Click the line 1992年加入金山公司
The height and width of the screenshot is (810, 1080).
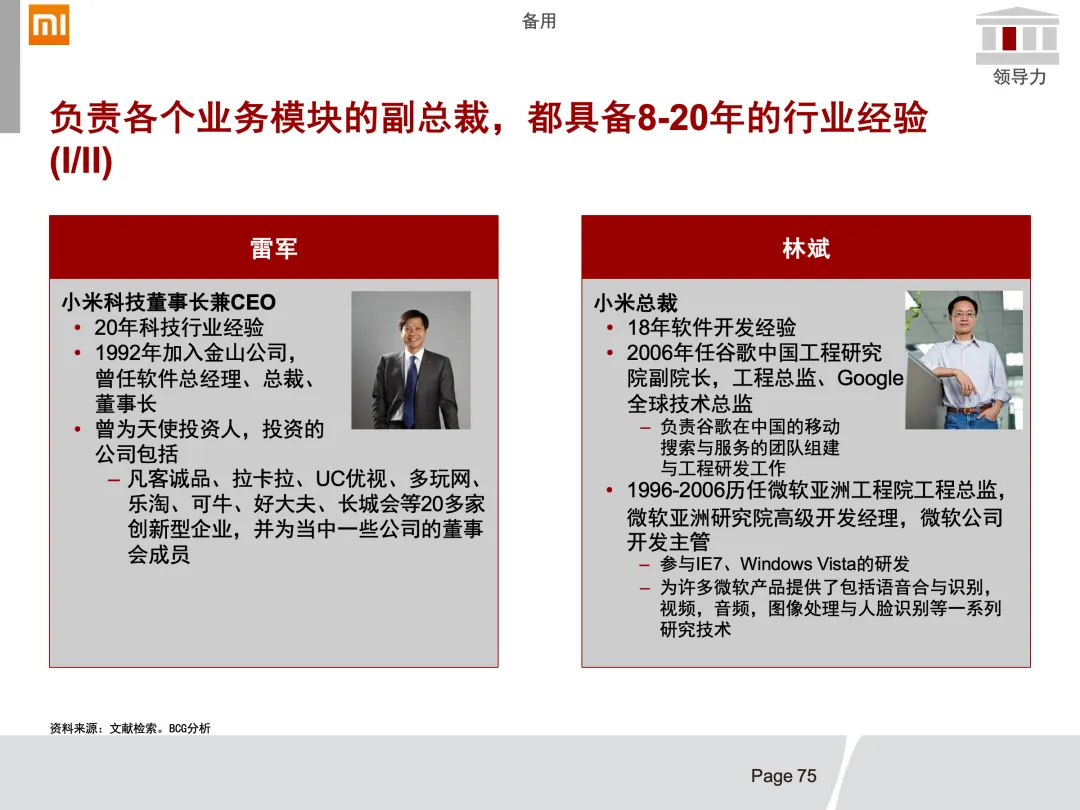[195, 353]
